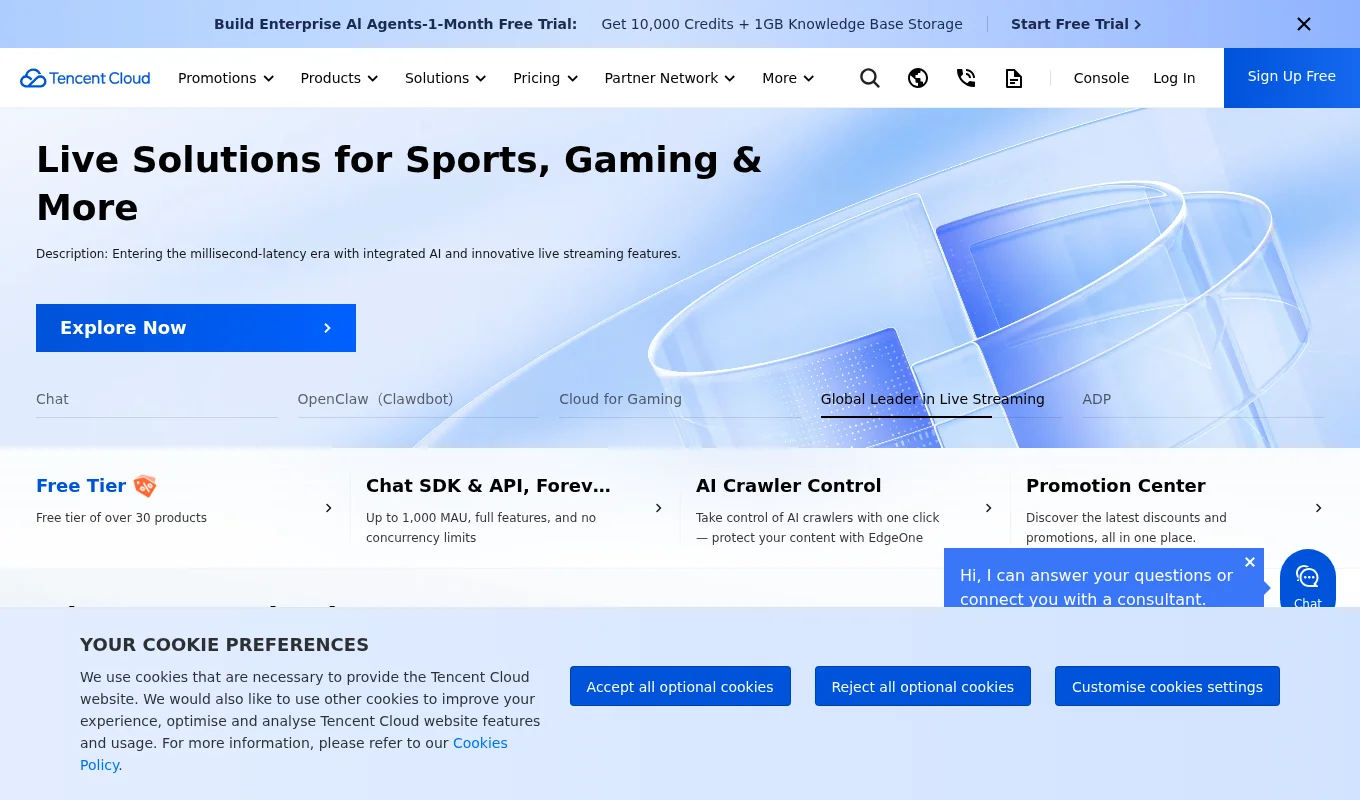Image resolution: width=1360 pixels, height=800 pixels.
Task: Click Accept all optional cookies
Action: [680, 686]
